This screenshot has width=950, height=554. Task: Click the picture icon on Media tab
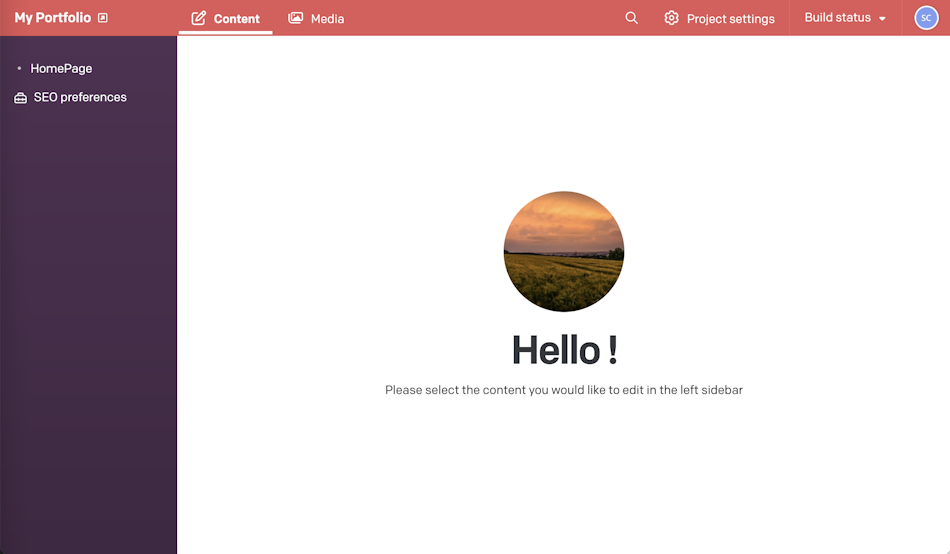coord(296,18)
